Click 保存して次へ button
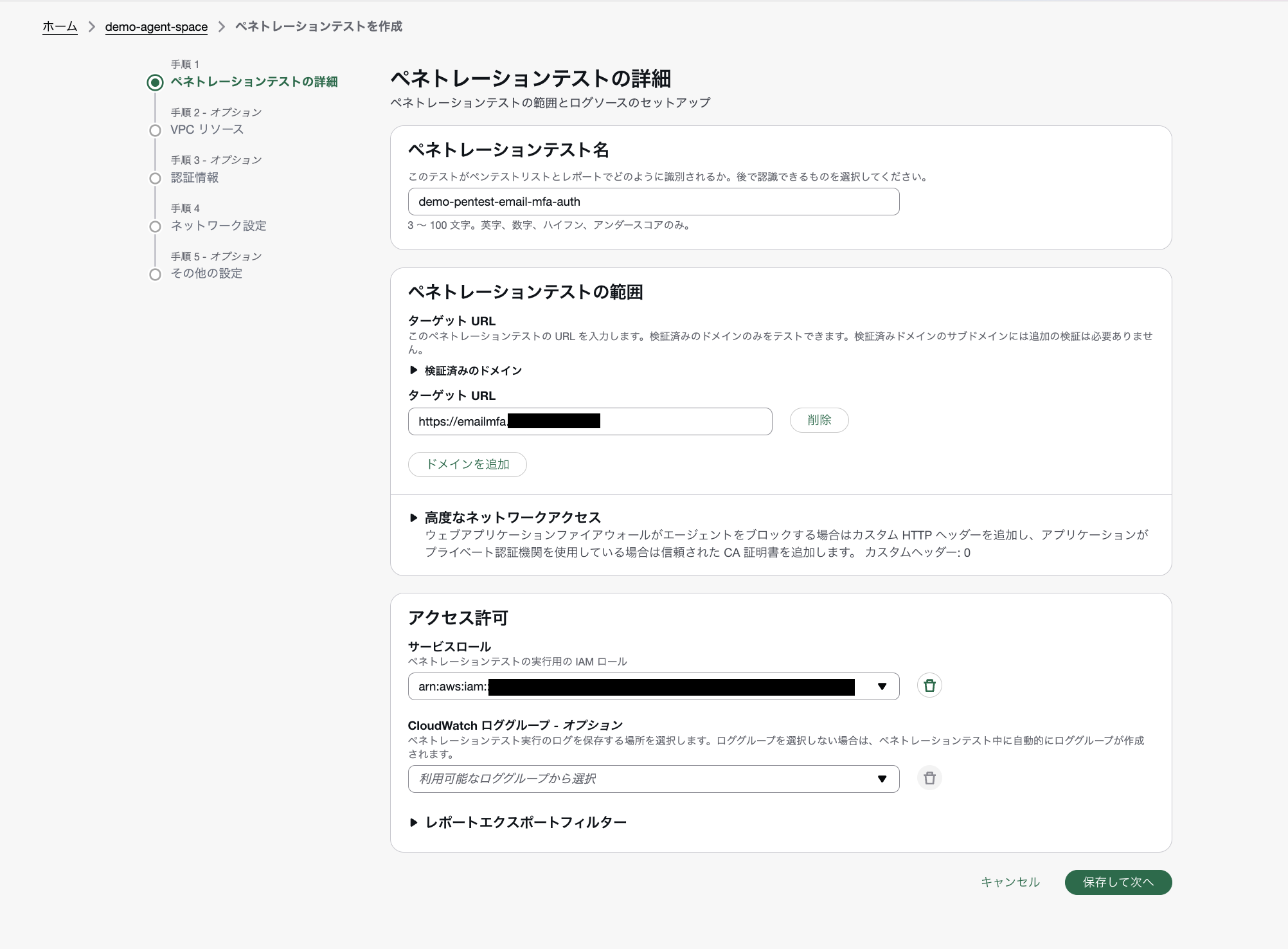 tap(1118, 882)
